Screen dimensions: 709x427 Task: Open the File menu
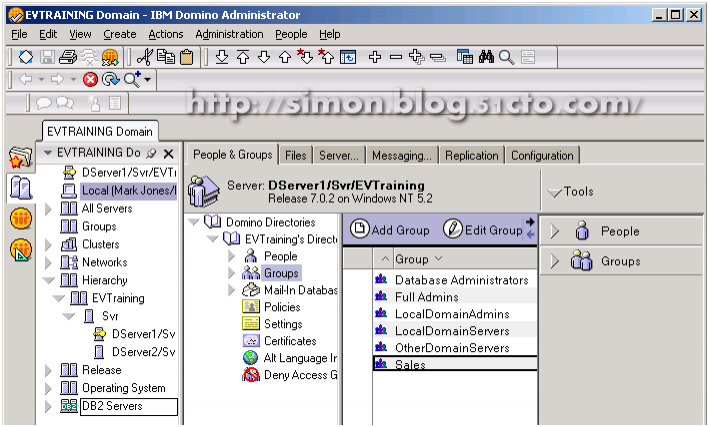(19, 34)
